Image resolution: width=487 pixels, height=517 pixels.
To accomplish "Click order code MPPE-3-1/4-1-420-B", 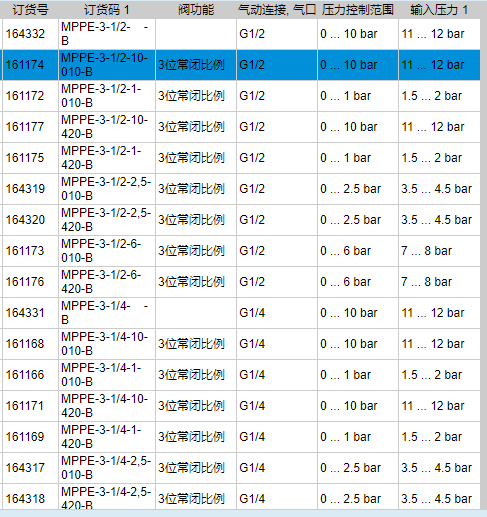I will click(x=101, y=437).
